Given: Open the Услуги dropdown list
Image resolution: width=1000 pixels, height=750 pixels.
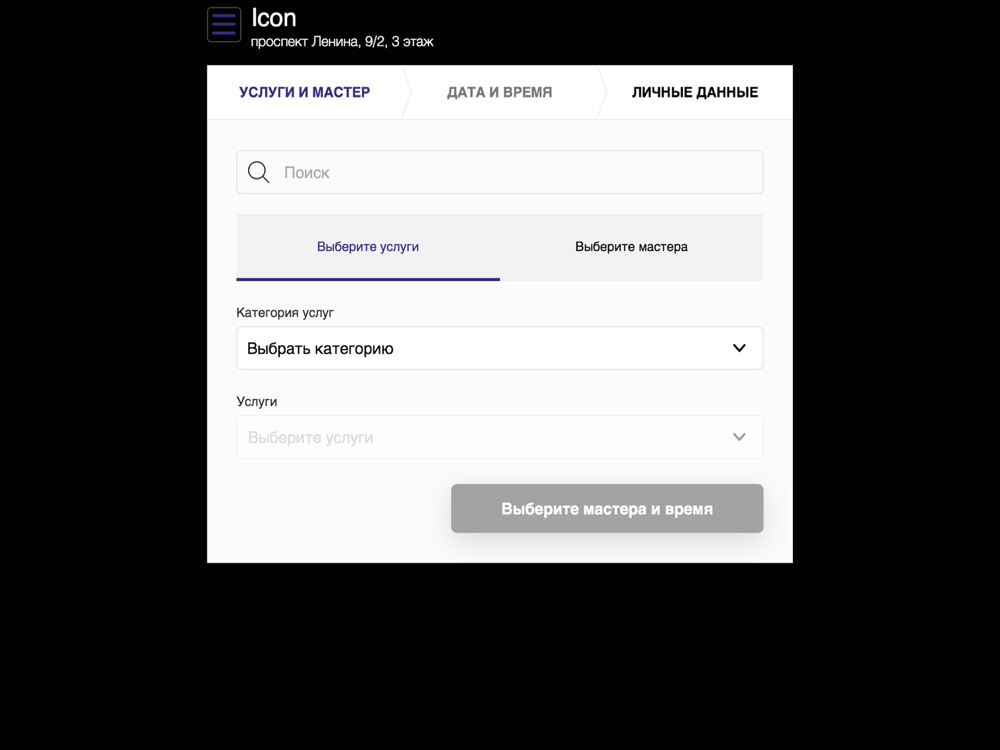Looking at the screenshot, I should [499, 437].
